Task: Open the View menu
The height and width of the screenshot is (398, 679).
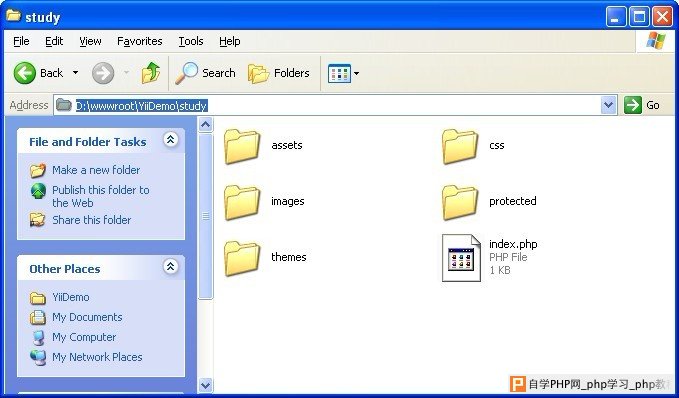Action: coord(90,41)
